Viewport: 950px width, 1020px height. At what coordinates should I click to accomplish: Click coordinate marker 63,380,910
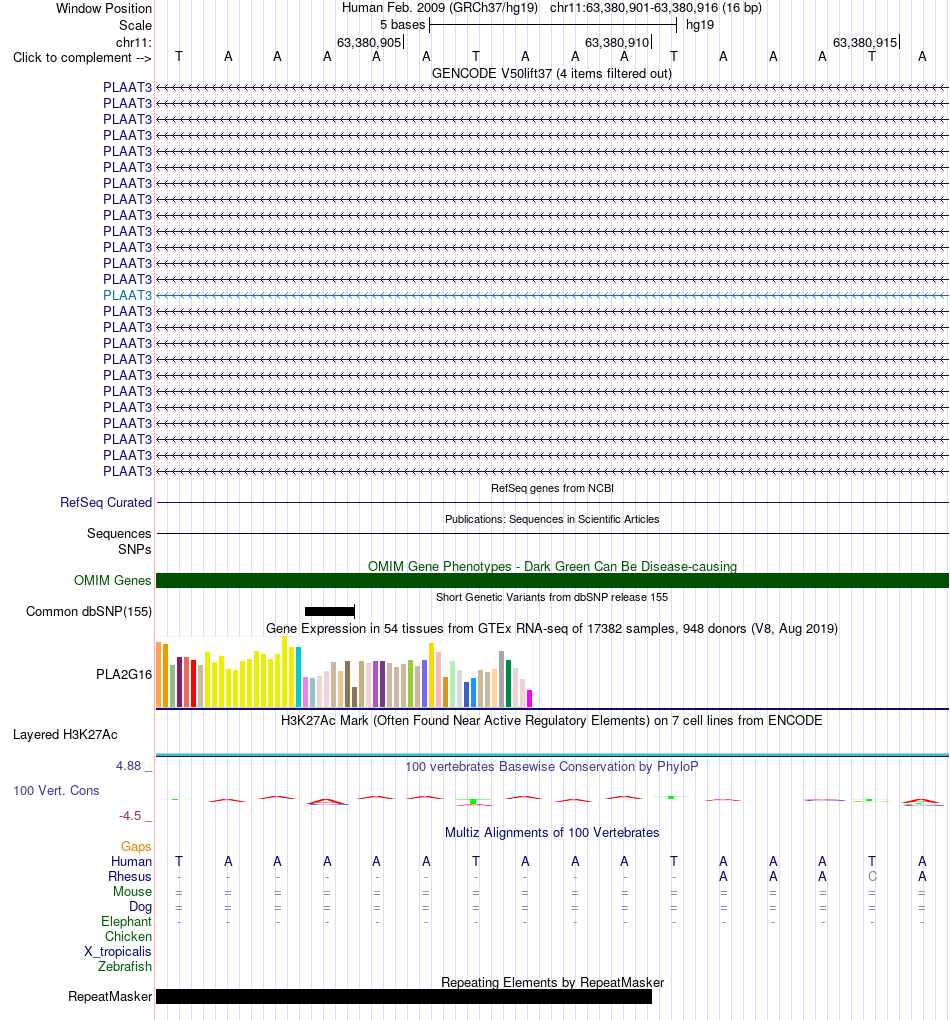click(617, 42)
